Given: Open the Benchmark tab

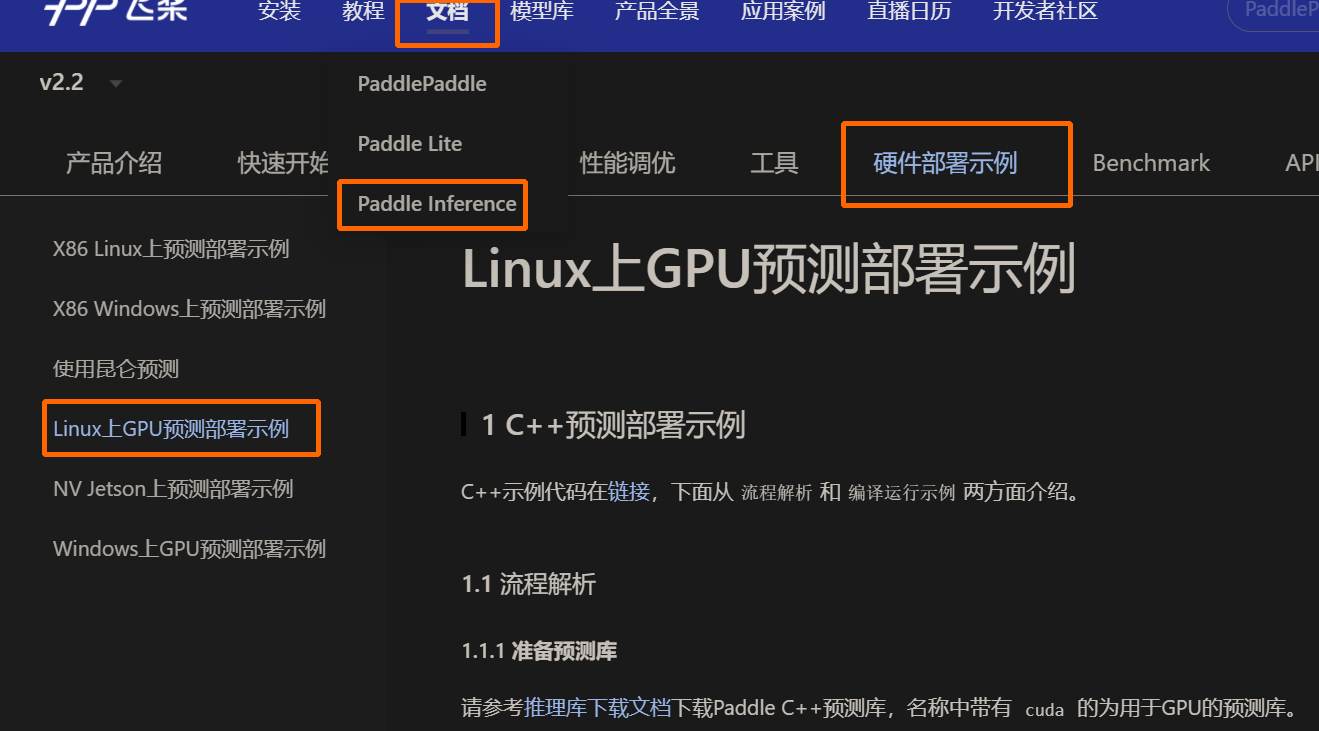Looking at the screenshot, I should click(1151, 163).
